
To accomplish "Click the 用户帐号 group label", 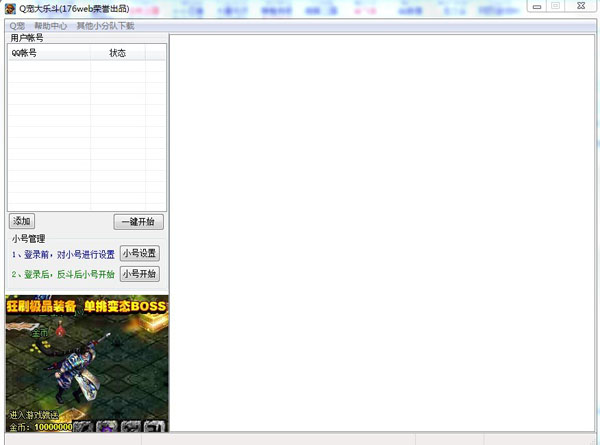I will [27, 38].
